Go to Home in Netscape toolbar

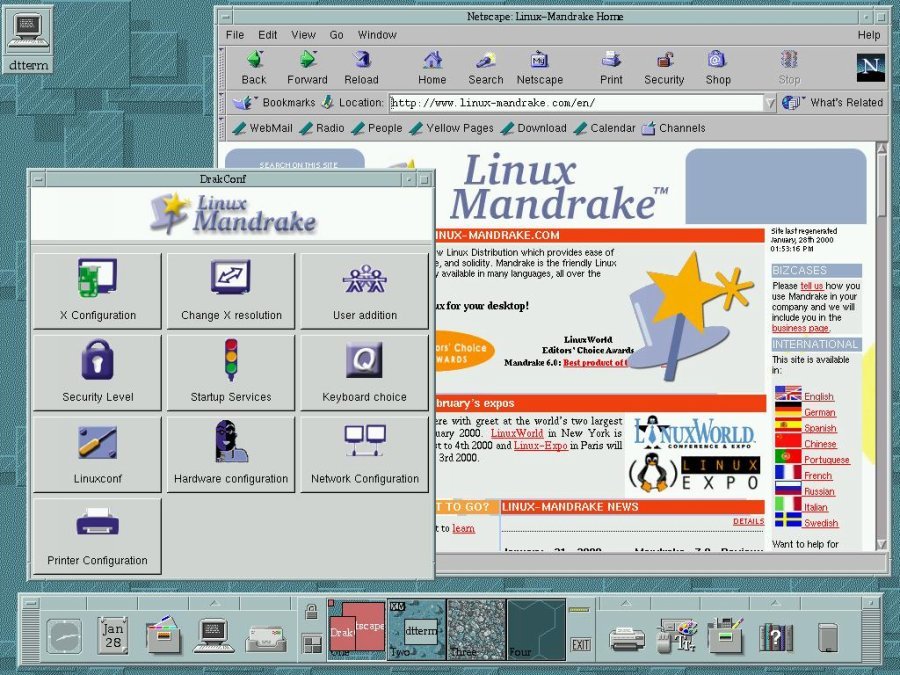pos(432,68)
